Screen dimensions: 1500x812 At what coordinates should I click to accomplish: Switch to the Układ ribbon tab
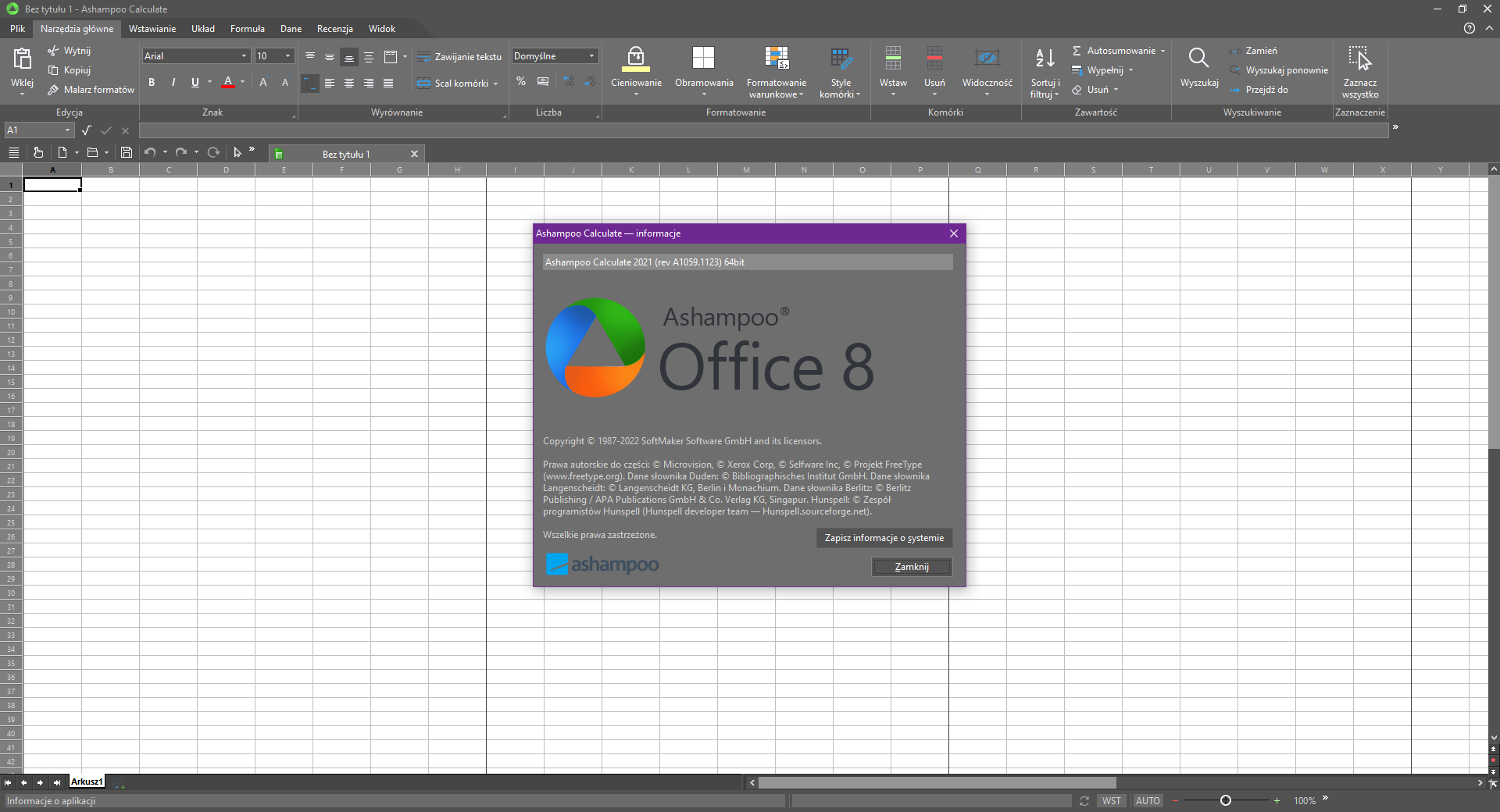click(x=203, y=29)
